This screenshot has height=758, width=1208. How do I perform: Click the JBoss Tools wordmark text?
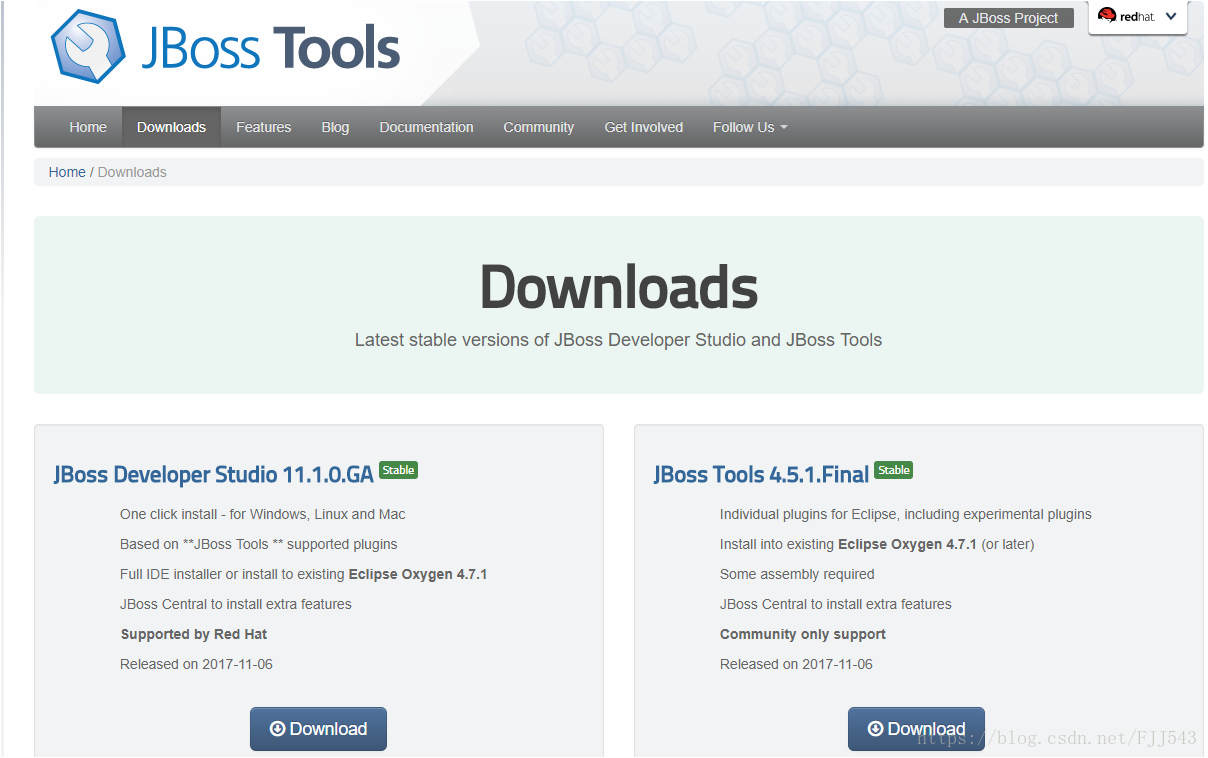point(270,48)
